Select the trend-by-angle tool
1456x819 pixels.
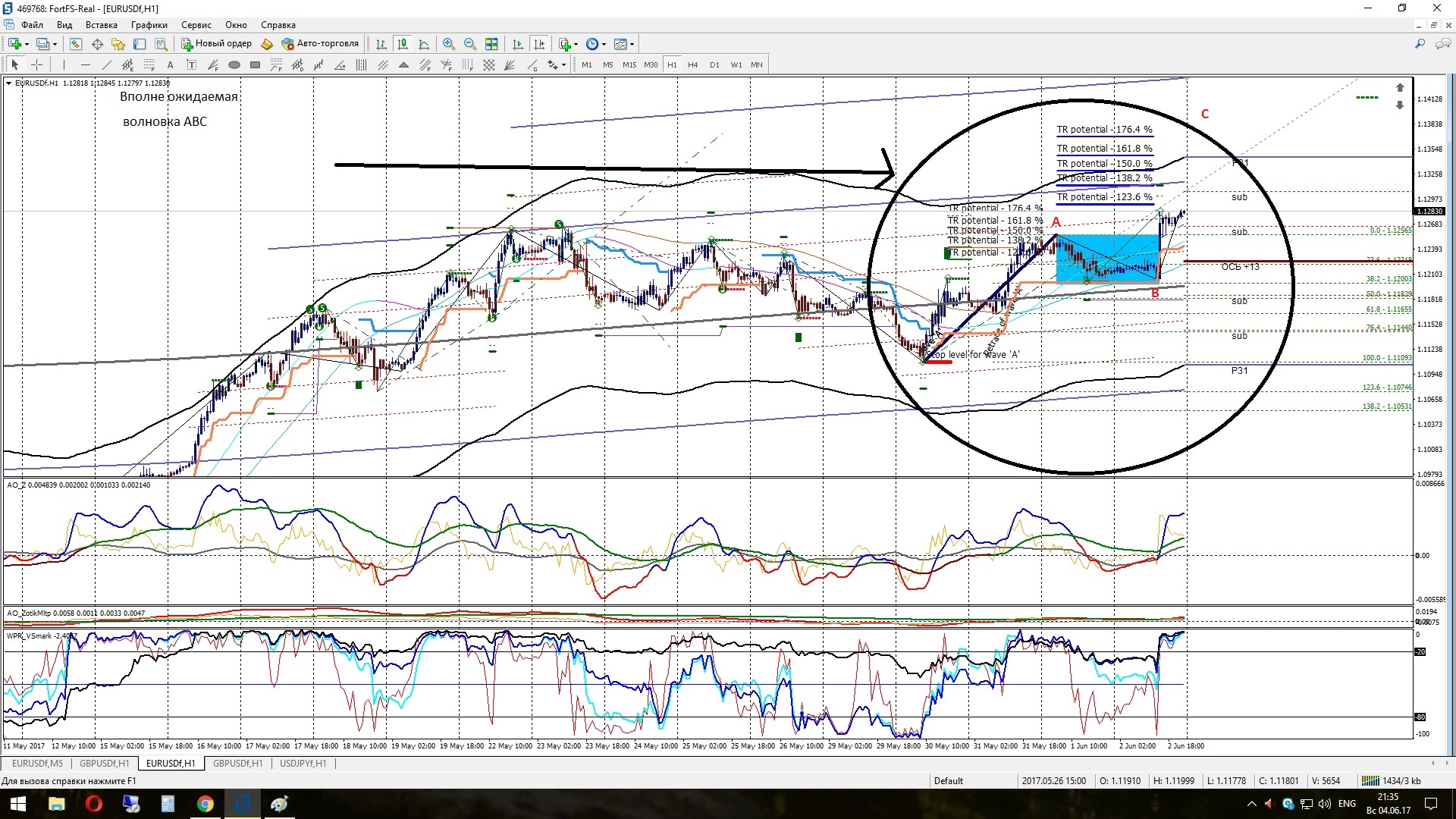tap(340, 65)
